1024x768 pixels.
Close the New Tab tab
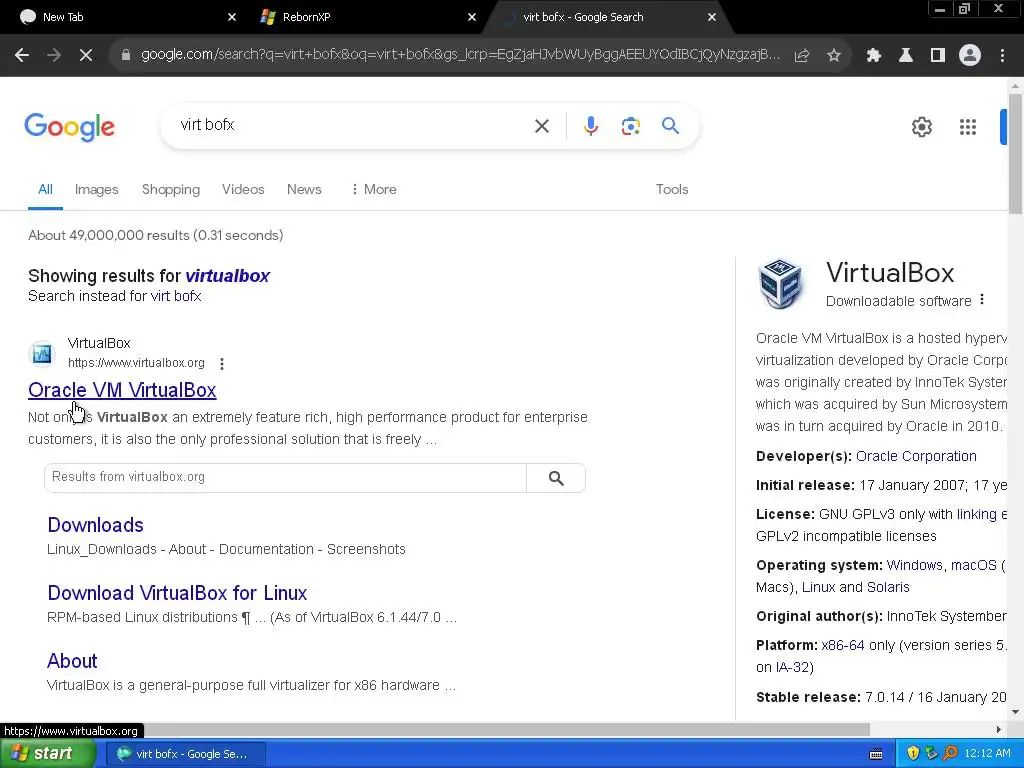coord(231,17)
